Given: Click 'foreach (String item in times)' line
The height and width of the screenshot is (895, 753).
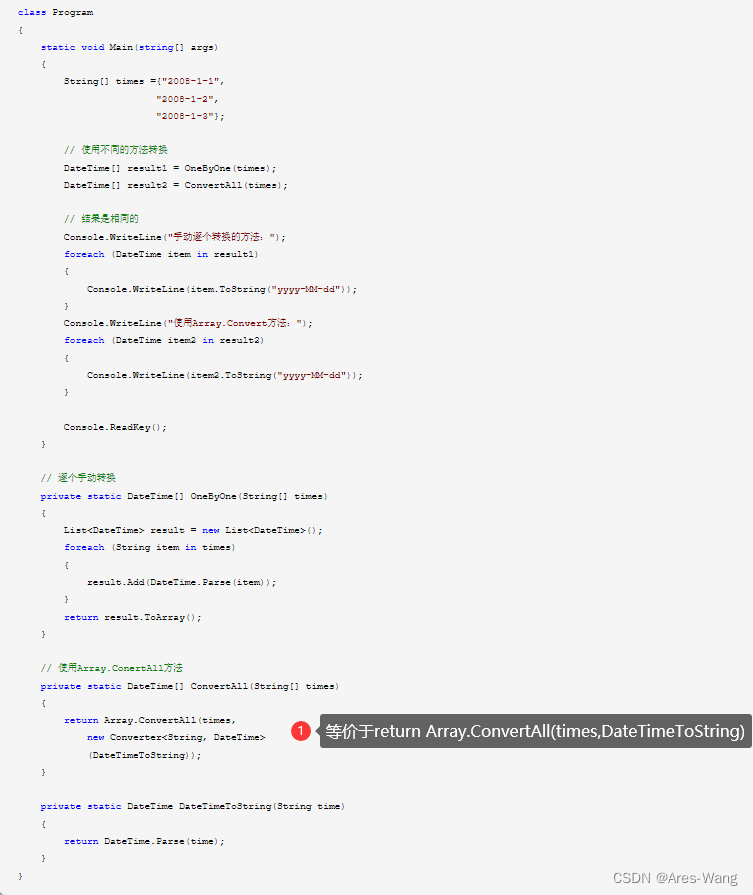Looking at the screenshot, I should pos(150,548).
